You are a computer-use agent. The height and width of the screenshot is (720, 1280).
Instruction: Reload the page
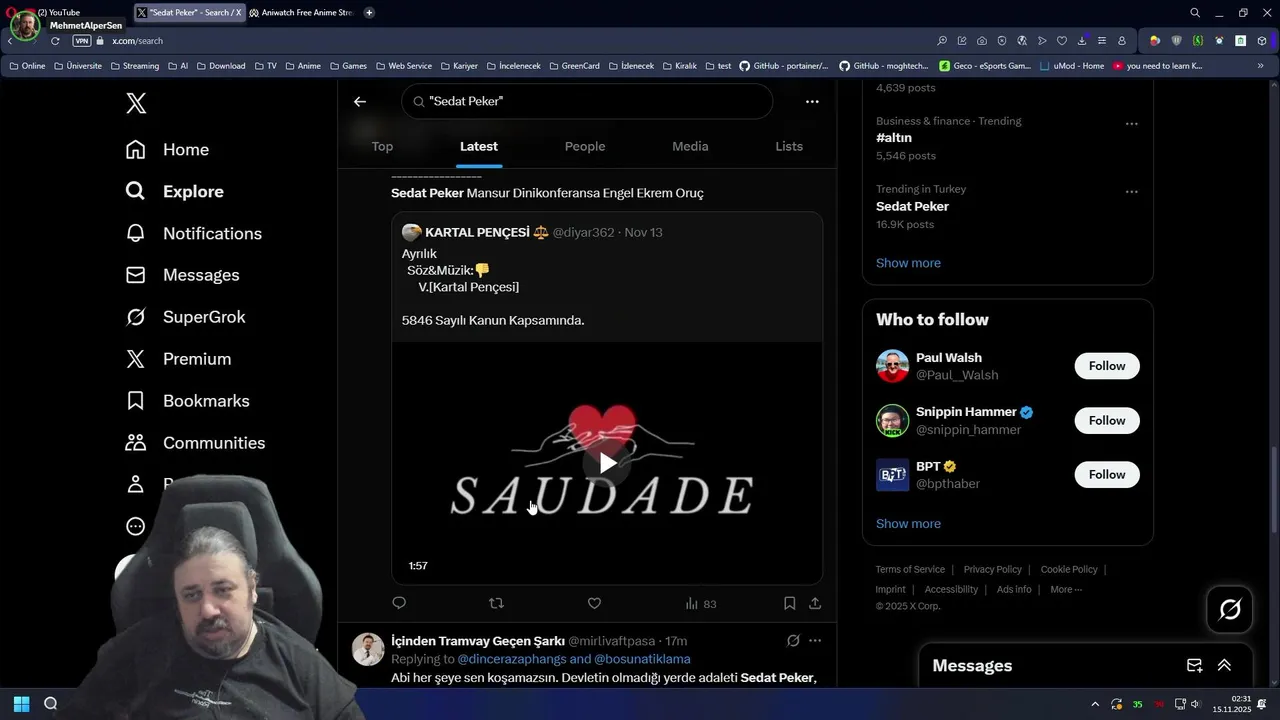point(55,41)
